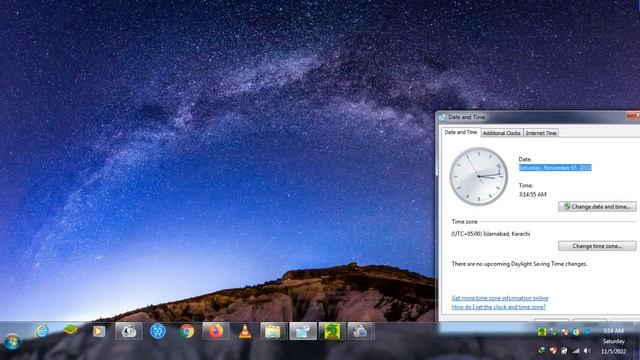
Task: Switch to the Additional Clocks tab
Action: pyautogui.click(x=501, y=133)
